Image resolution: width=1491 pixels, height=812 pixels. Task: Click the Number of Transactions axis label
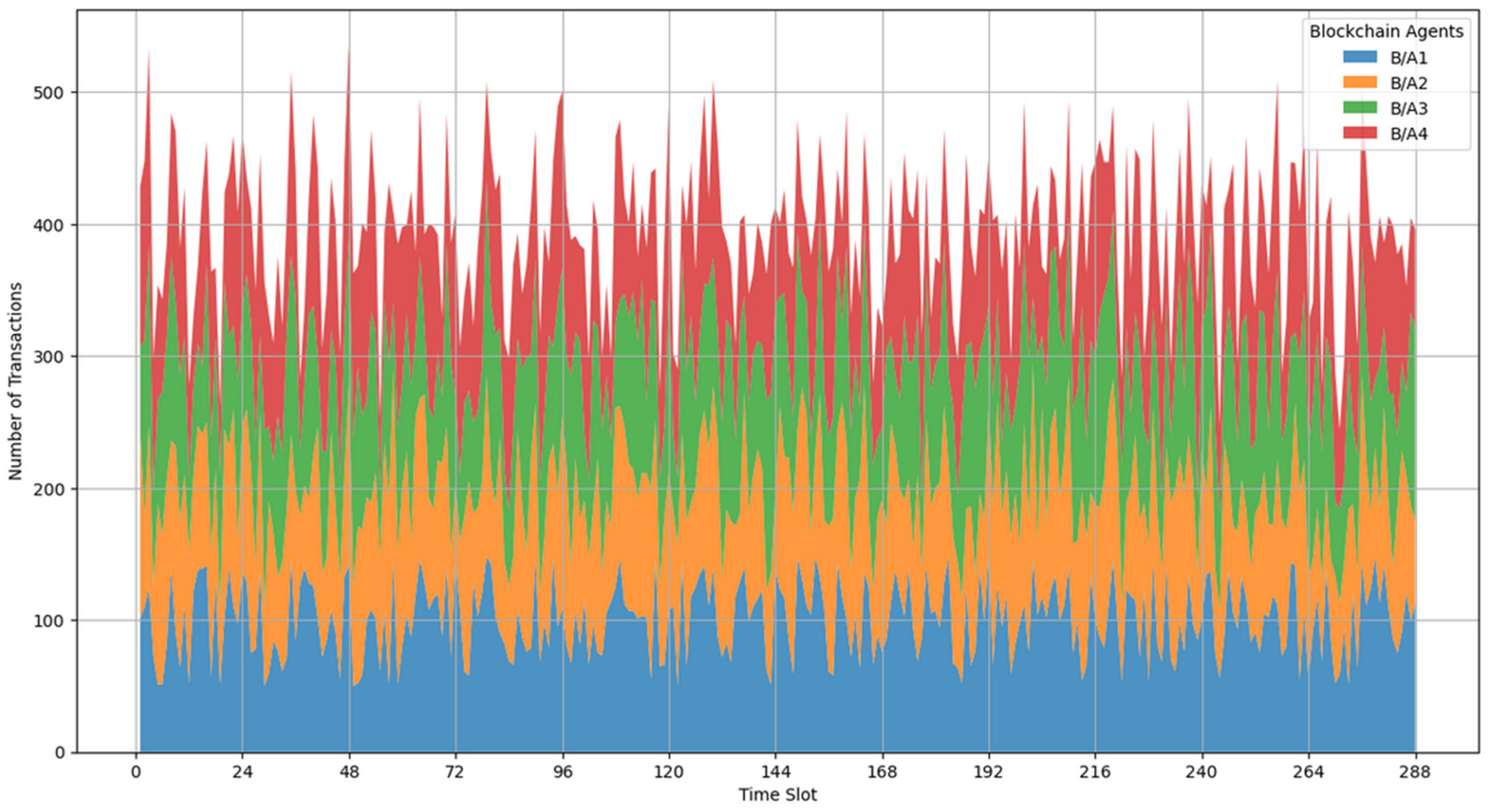(15, 382)
